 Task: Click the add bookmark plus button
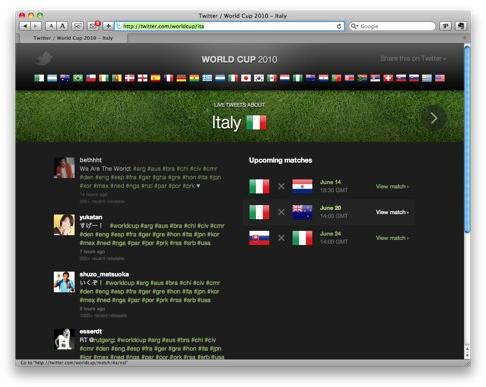pyautogui.click(x=108, y=26)
